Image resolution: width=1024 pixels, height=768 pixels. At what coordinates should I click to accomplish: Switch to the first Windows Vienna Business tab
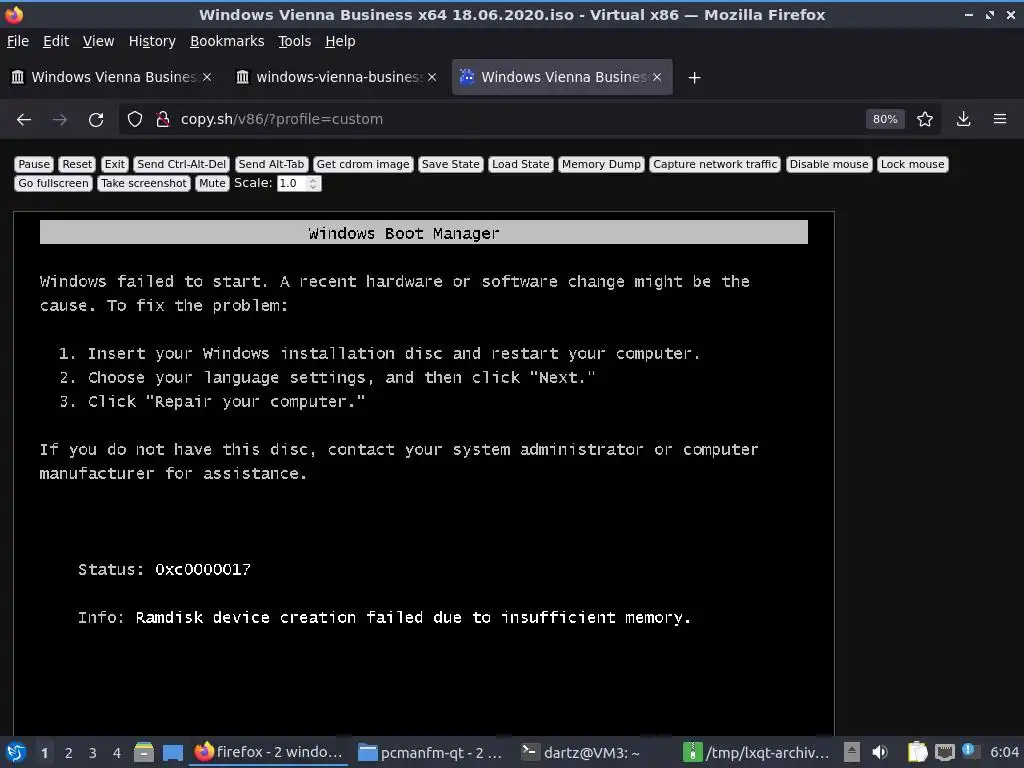pos(111,77)
